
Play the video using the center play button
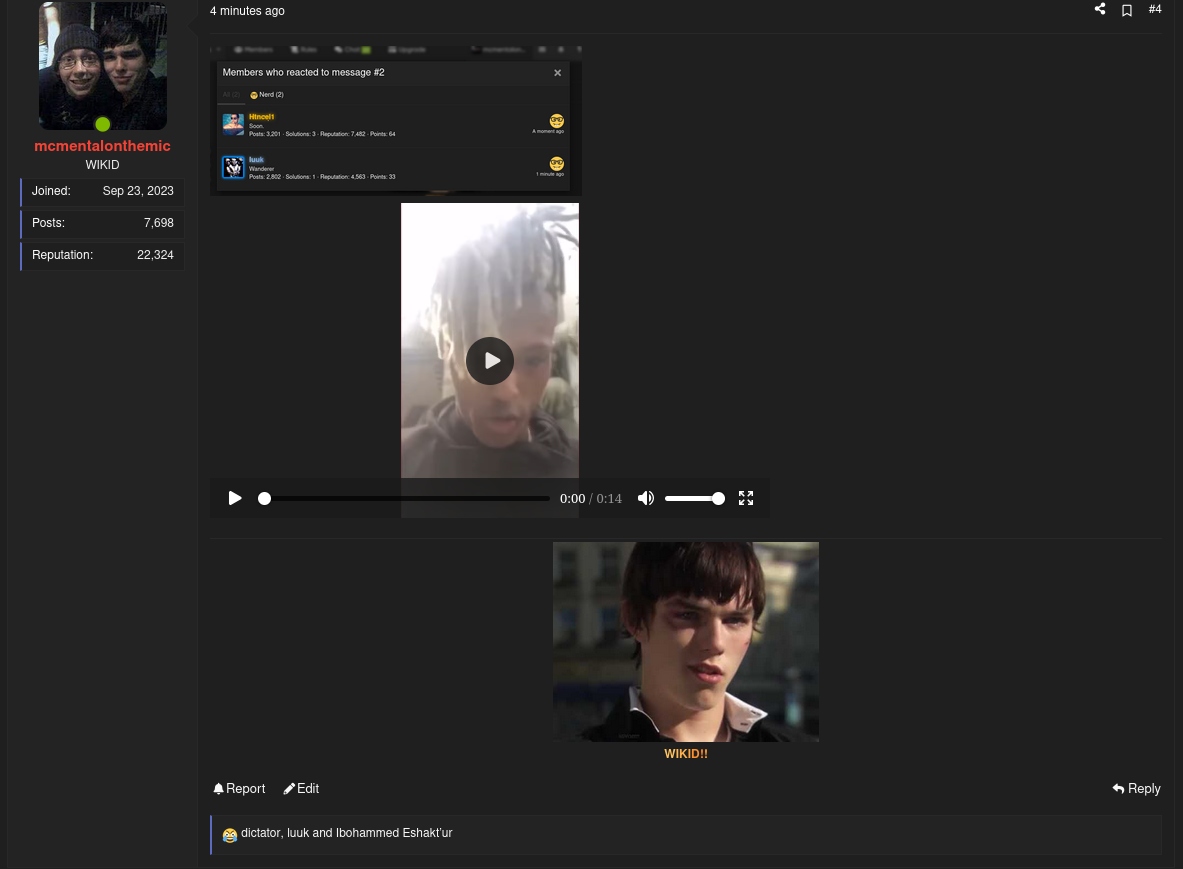490,361
